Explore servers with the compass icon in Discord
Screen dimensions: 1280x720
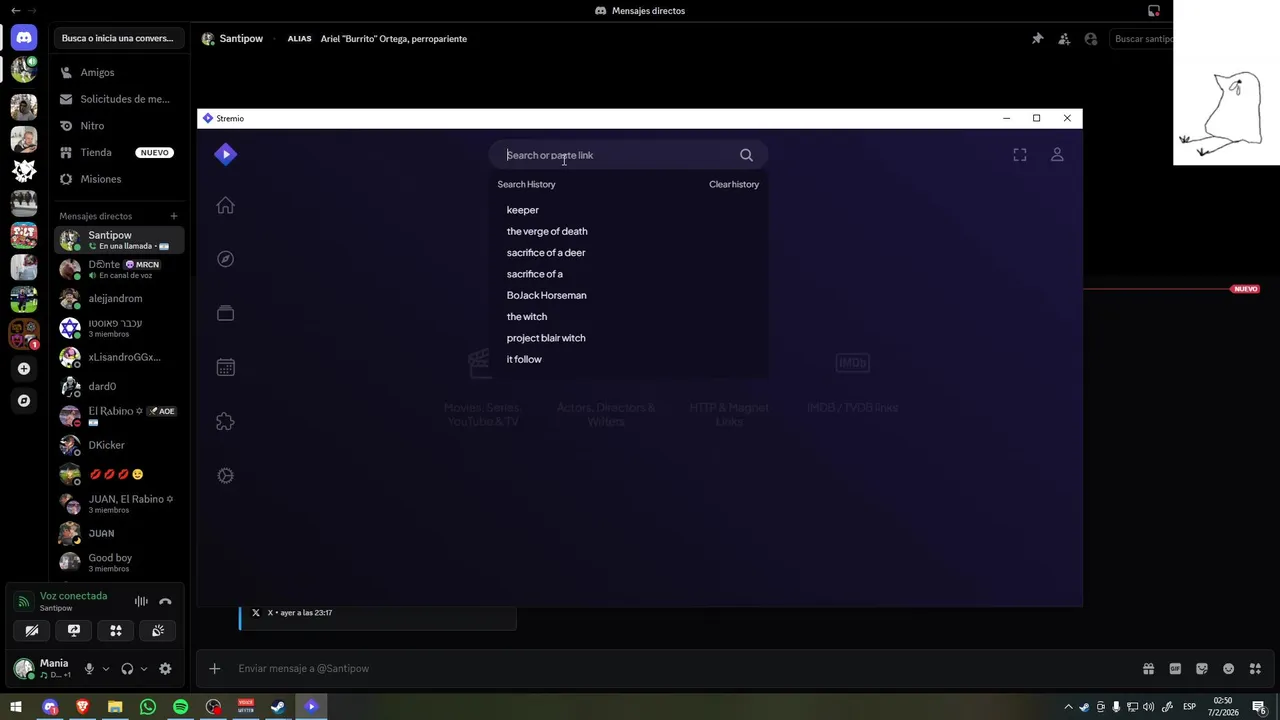point(24,400)
